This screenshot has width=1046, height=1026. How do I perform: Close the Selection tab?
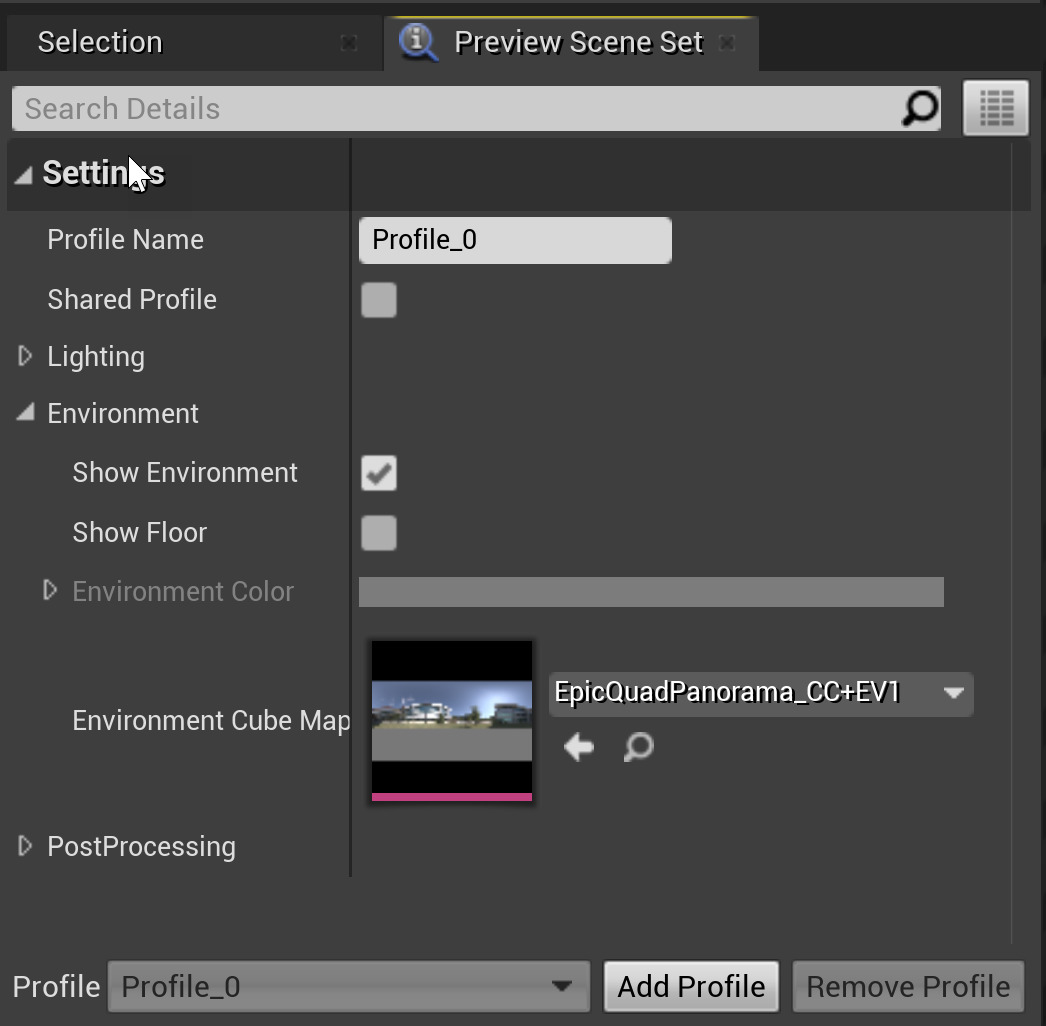point(348,43)
